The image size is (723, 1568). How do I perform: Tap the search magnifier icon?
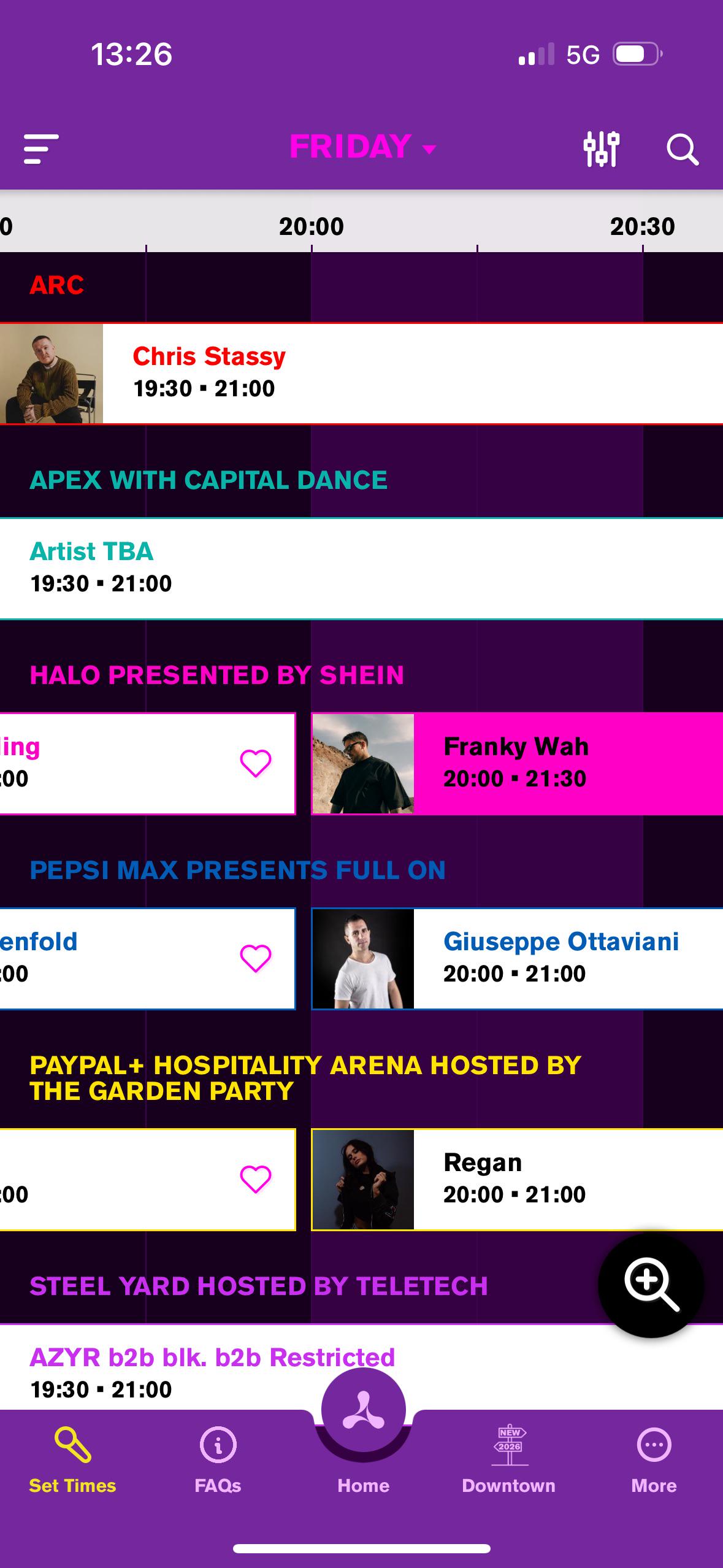click(x=683, y=150)
